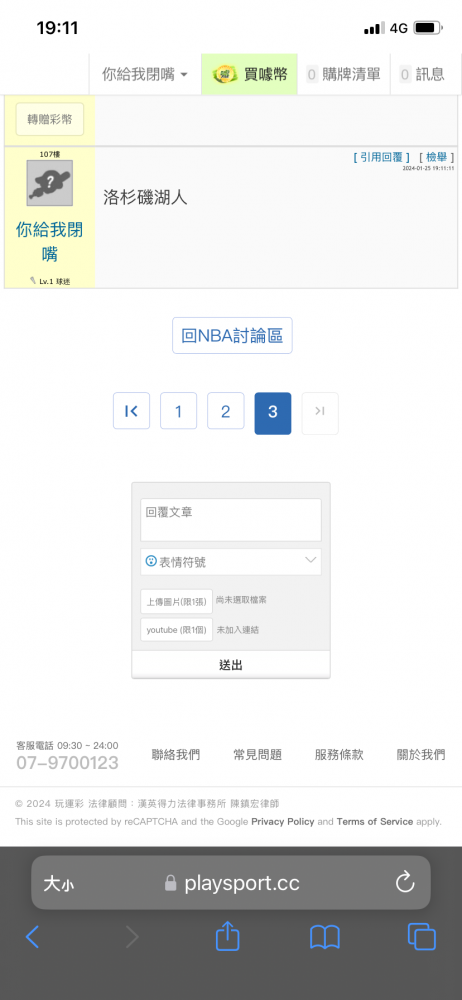Image resolution: width=462 pixels, height=1000 pixels.
Task: Click 上傳圖片 upload button
Action: click(x=177, y=601)
